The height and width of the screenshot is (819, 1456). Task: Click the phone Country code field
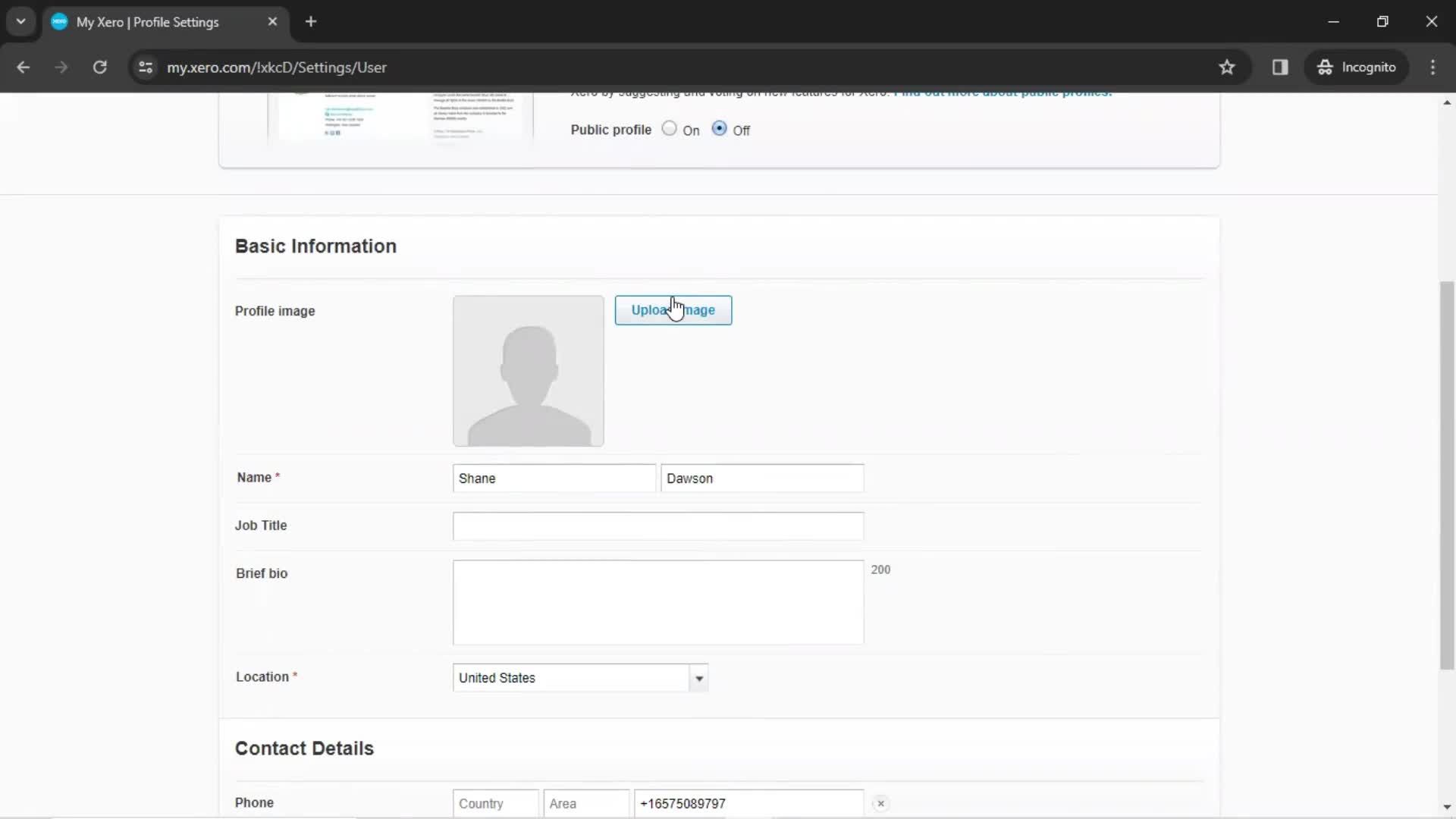495,803
